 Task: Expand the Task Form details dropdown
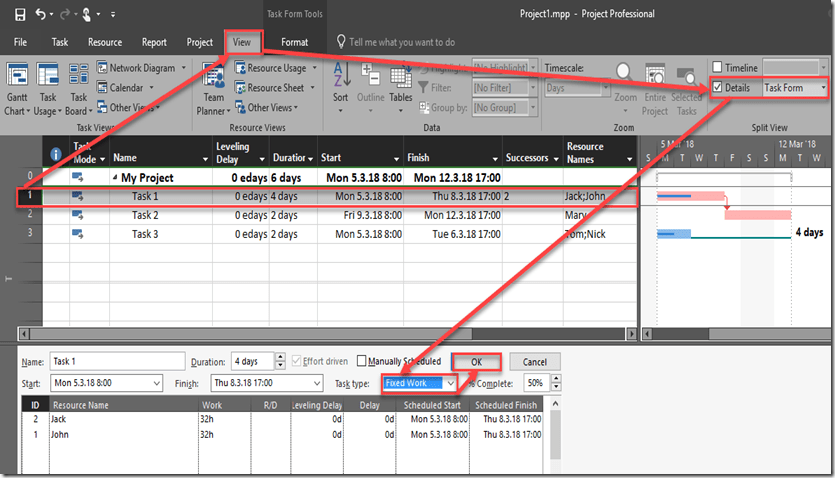click(x=822, y=88)
